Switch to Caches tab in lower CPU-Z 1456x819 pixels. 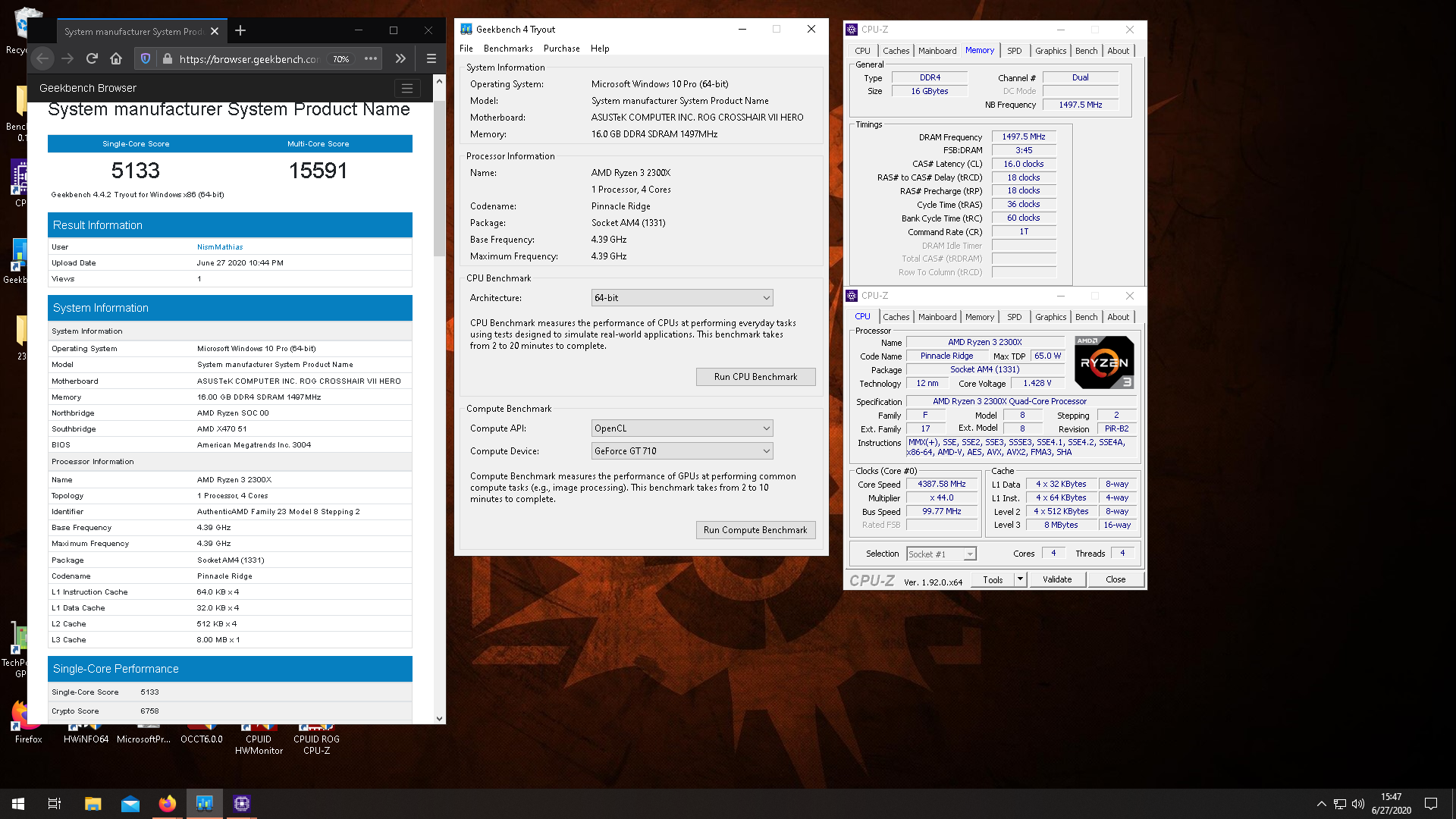pos(896,317)
